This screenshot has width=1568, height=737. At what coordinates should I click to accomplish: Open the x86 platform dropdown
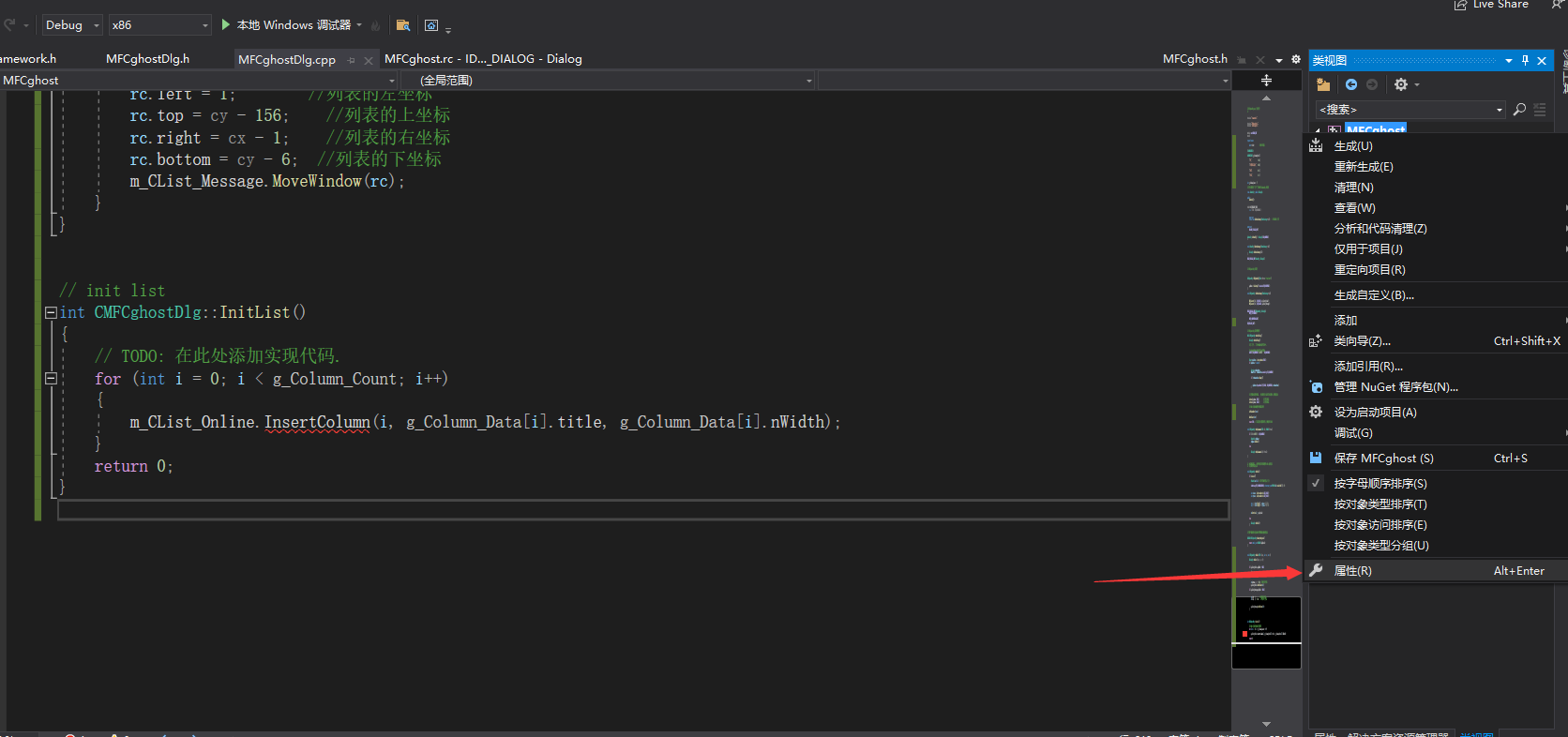pos(159,25)
